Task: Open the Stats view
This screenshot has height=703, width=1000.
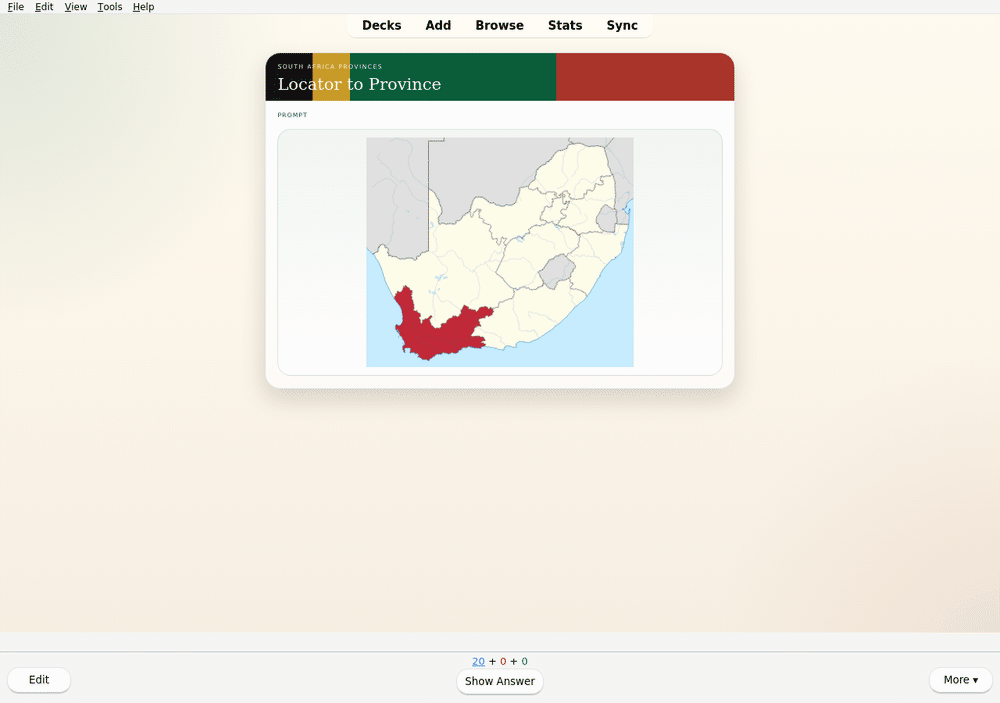Action: [565, 26]
